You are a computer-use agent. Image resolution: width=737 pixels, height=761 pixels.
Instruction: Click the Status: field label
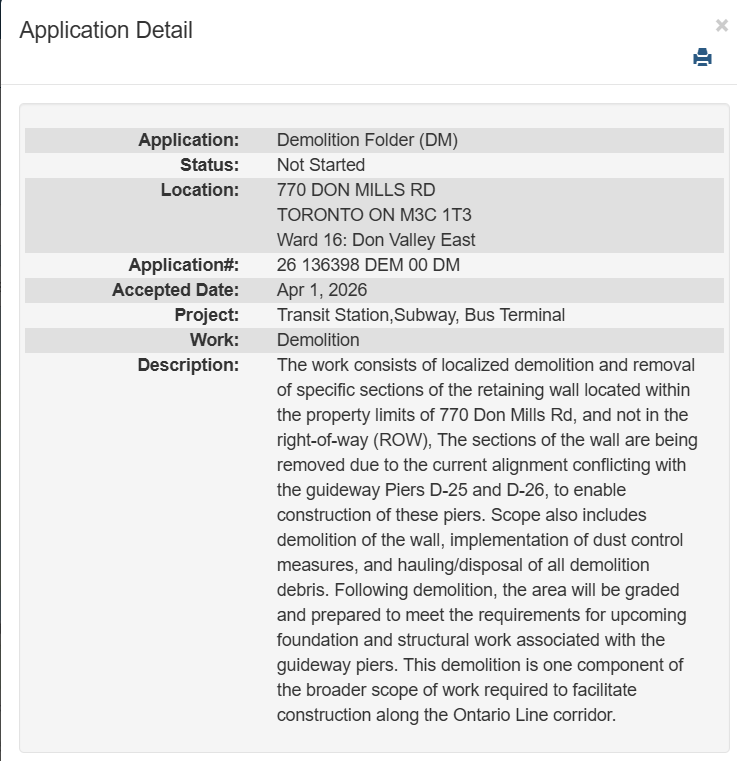(x=209, y=165)
